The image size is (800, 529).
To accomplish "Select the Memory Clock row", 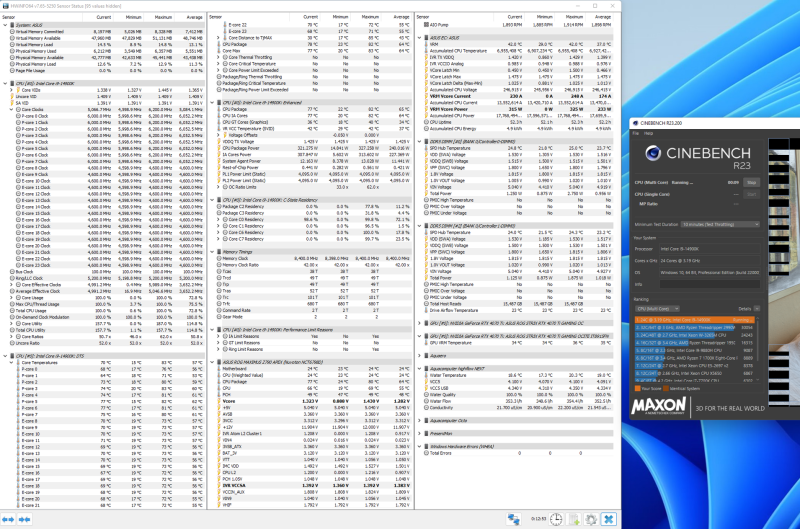I will (x=314, y=259).
